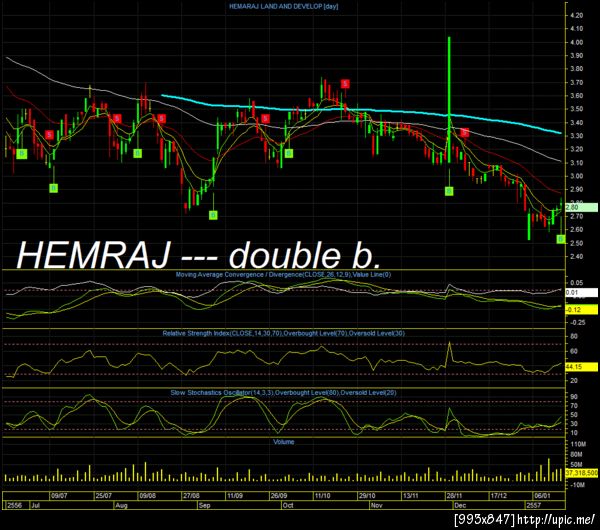Click the 3.50 price axis label
Image resolution: width=600 pixels, height=530 pixels.
coord(577,109)
